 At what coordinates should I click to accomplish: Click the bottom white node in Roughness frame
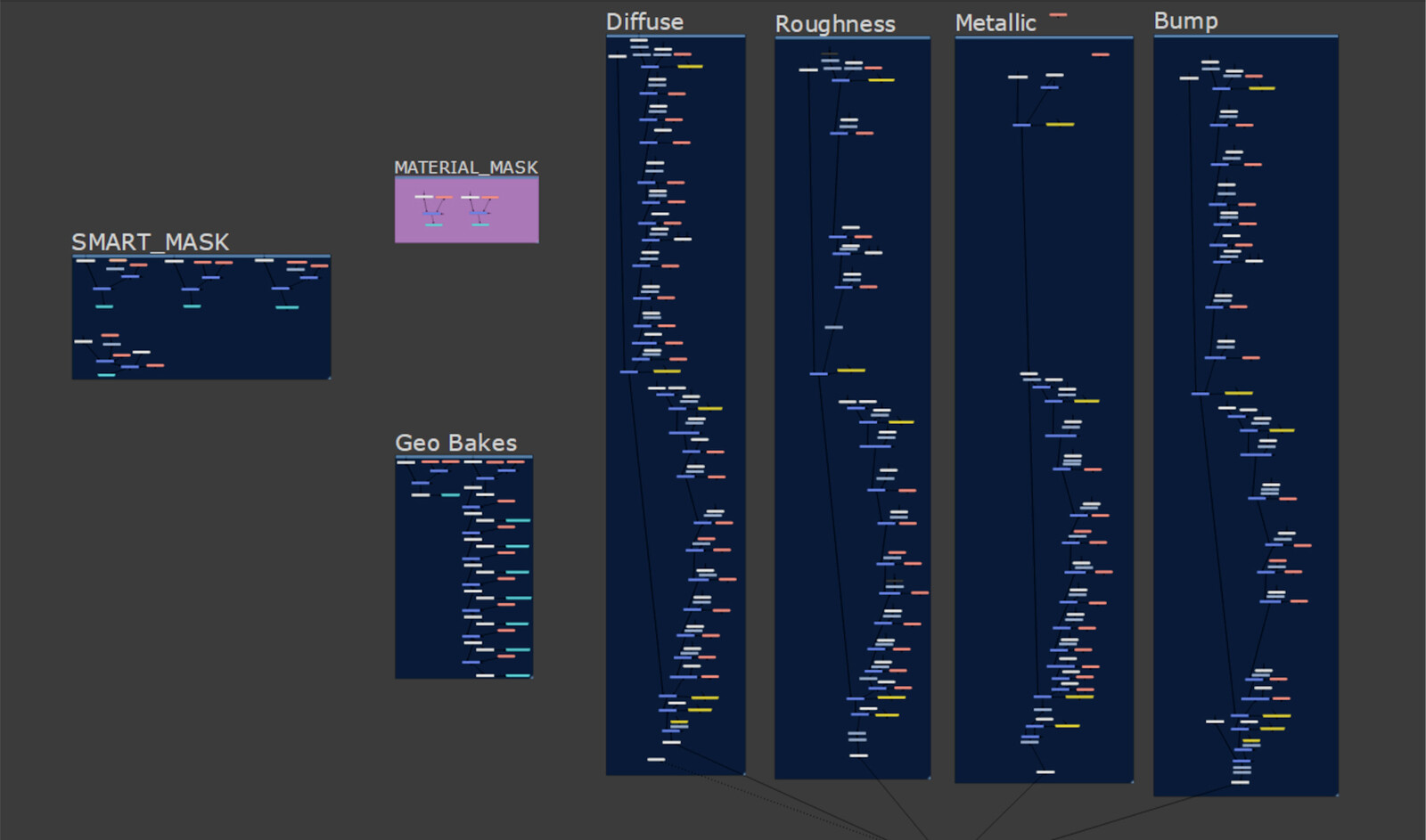click(858, 755)
